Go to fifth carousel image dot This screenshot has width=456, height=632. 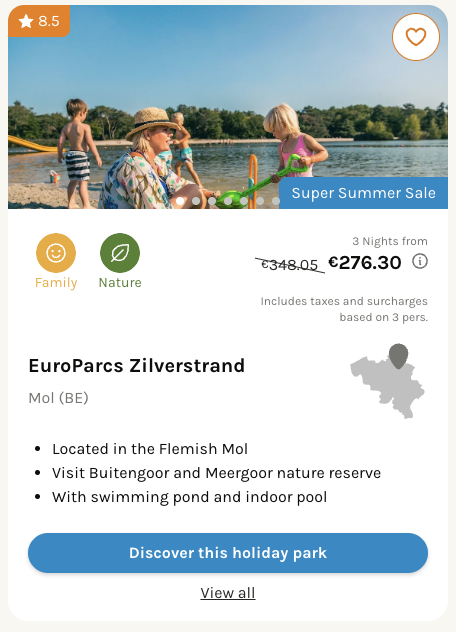click(x=244, y=201)
